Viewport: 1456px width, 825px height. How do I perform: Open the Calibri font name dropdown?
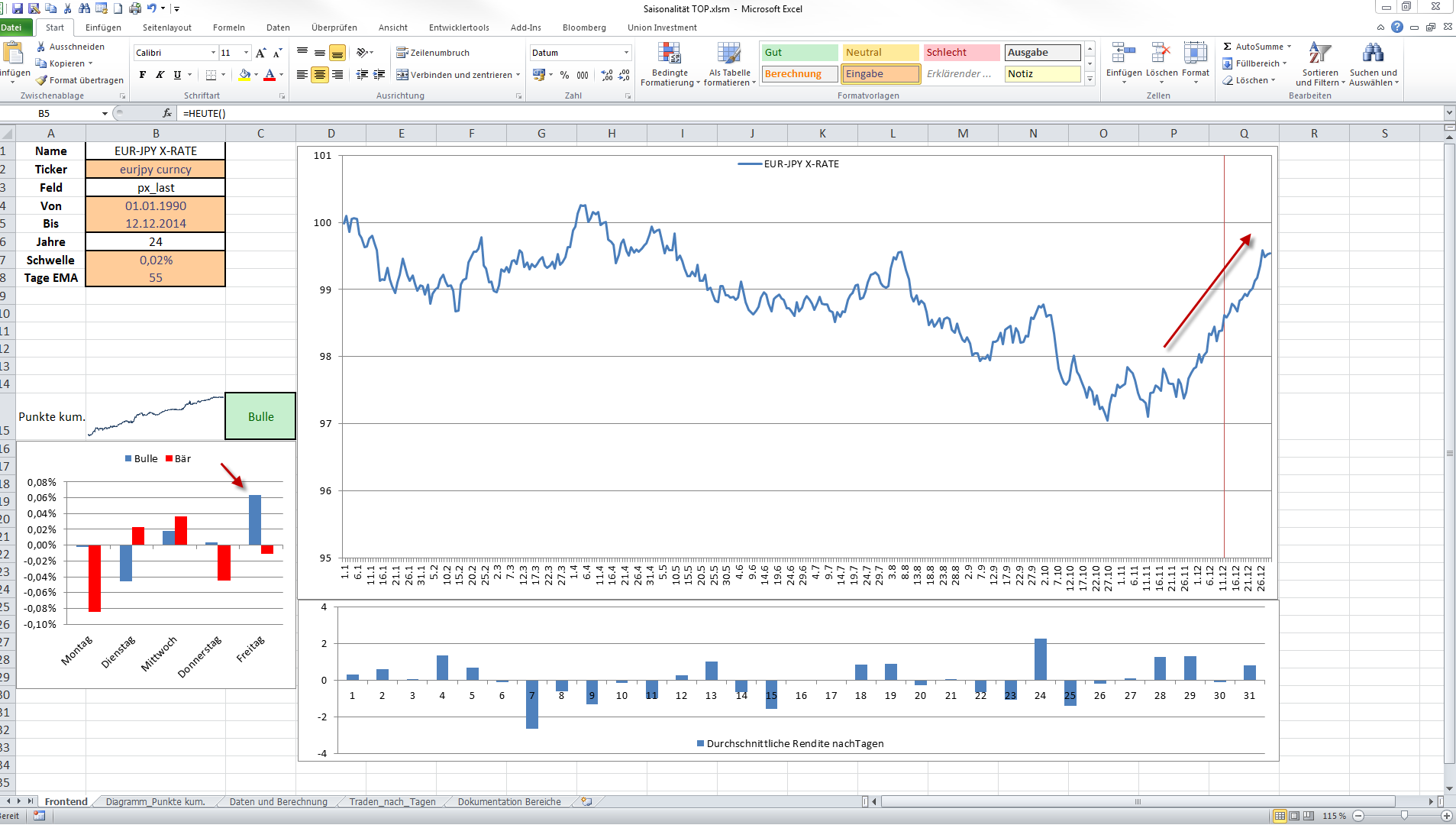click(x=213, y=53)
